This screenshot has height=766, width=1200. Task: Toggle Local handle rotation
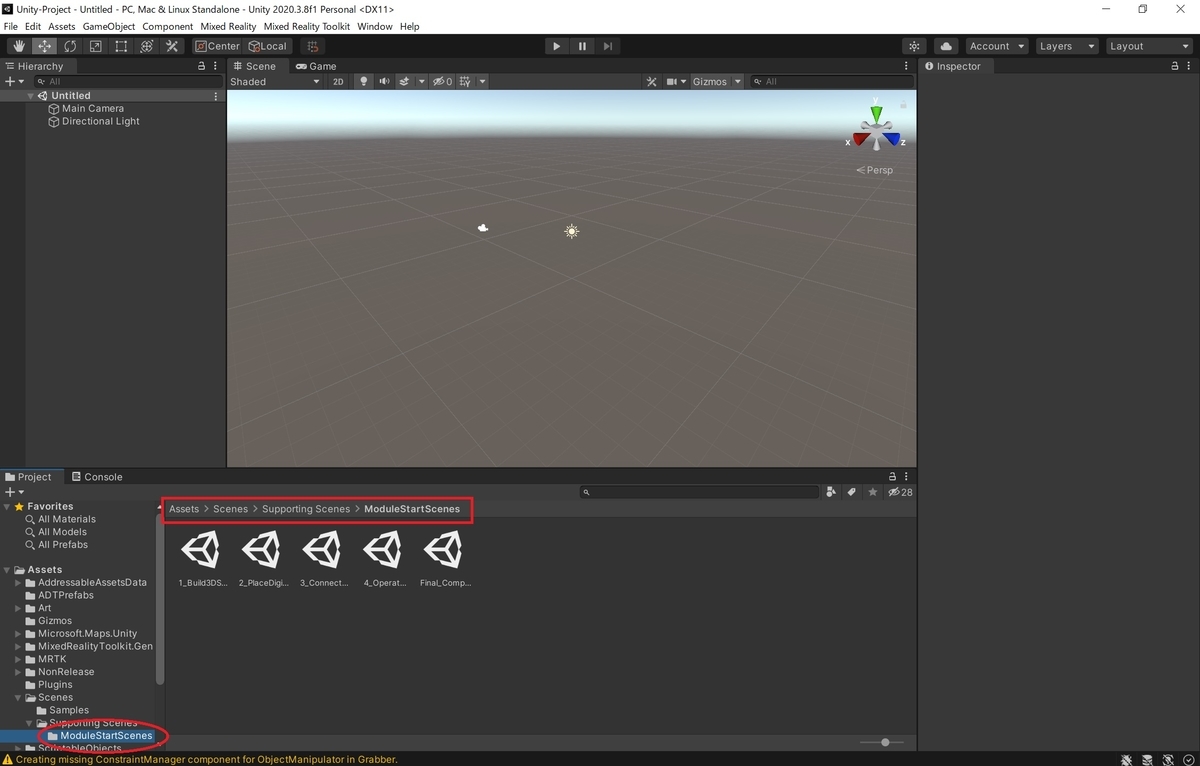268,46
